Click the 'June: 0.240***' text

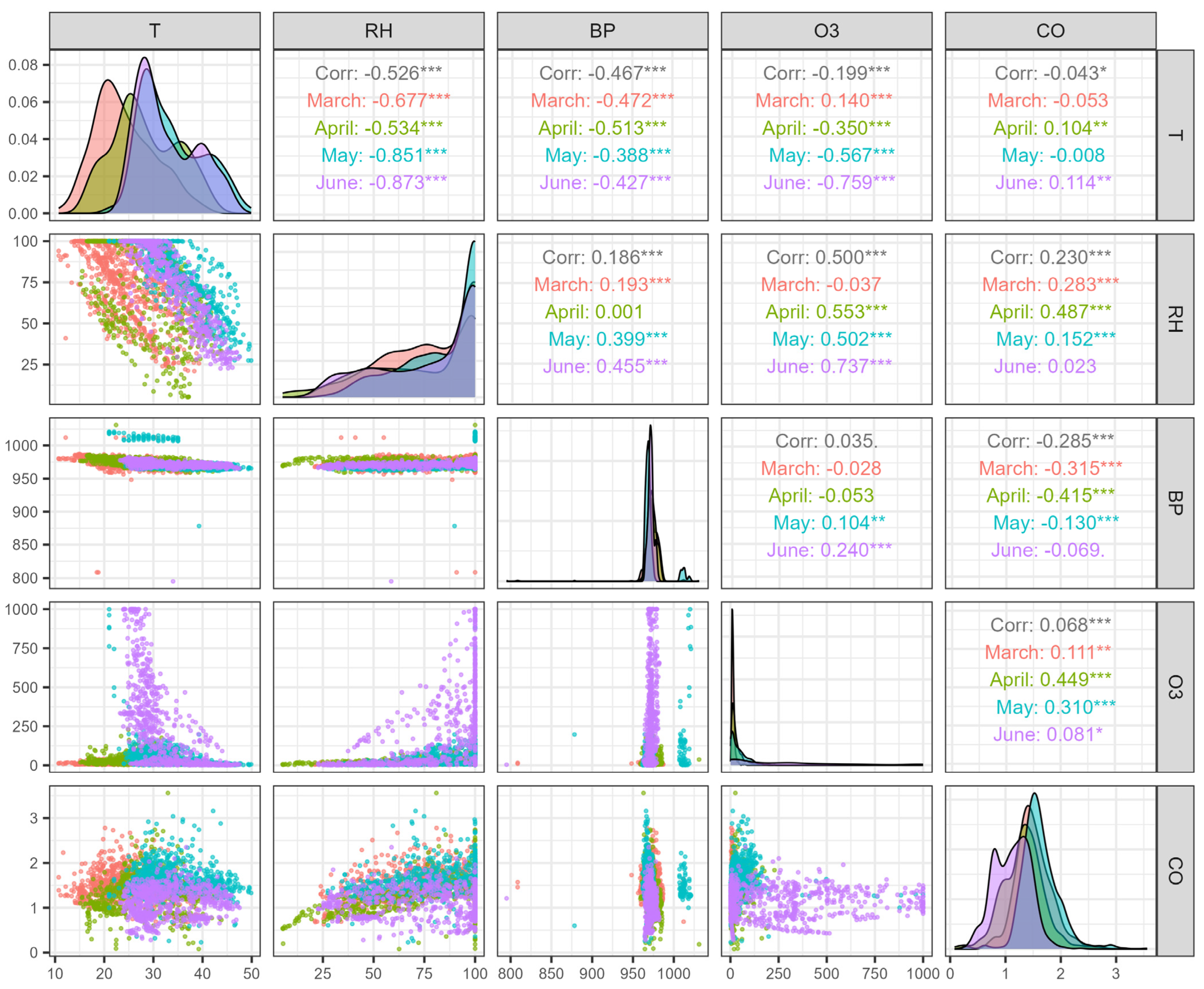[829, 550]
